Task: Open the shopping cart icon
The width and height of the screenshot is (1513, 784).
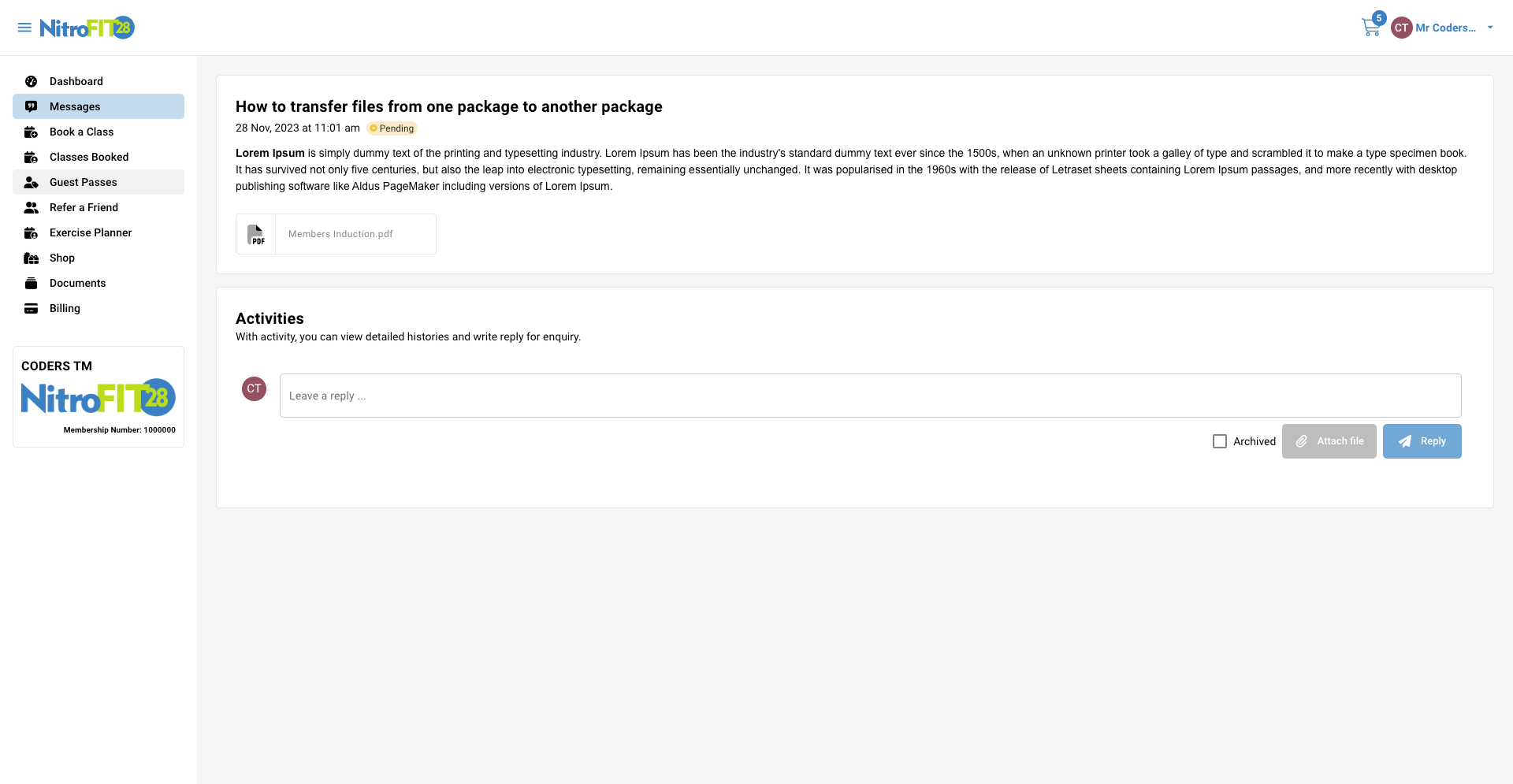Action: [1370, 28]
